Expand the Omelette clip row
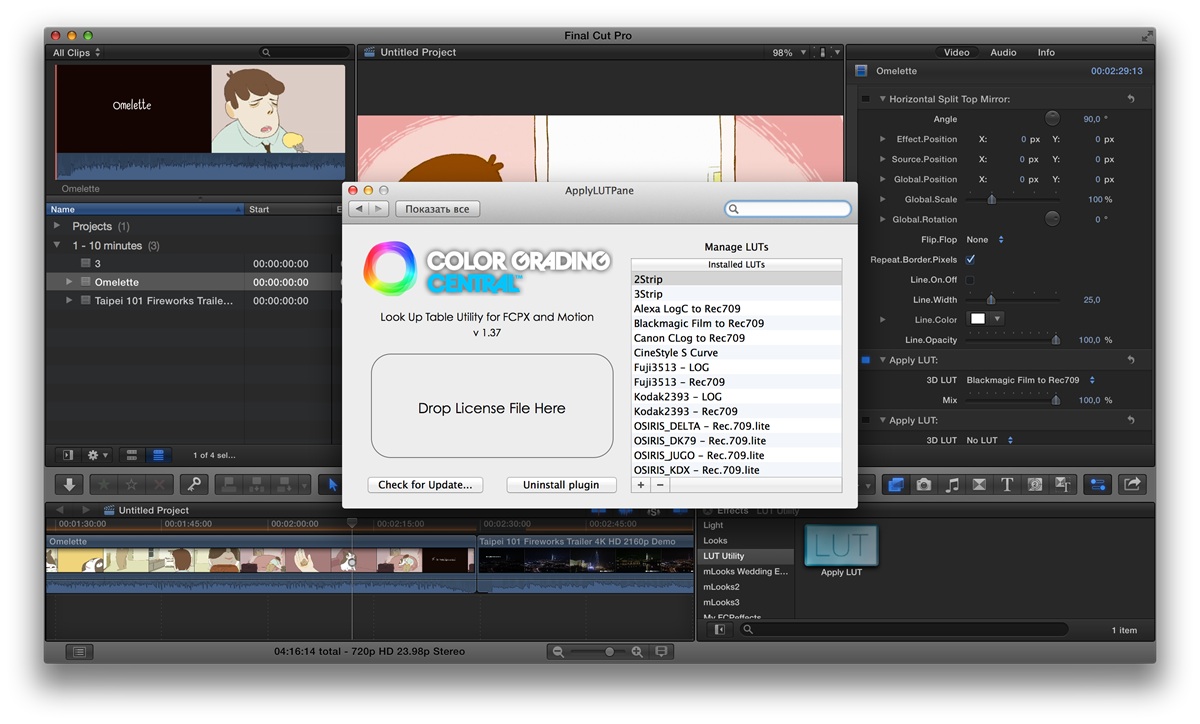Screen dimensions: 1200x724 click(69, 282)
